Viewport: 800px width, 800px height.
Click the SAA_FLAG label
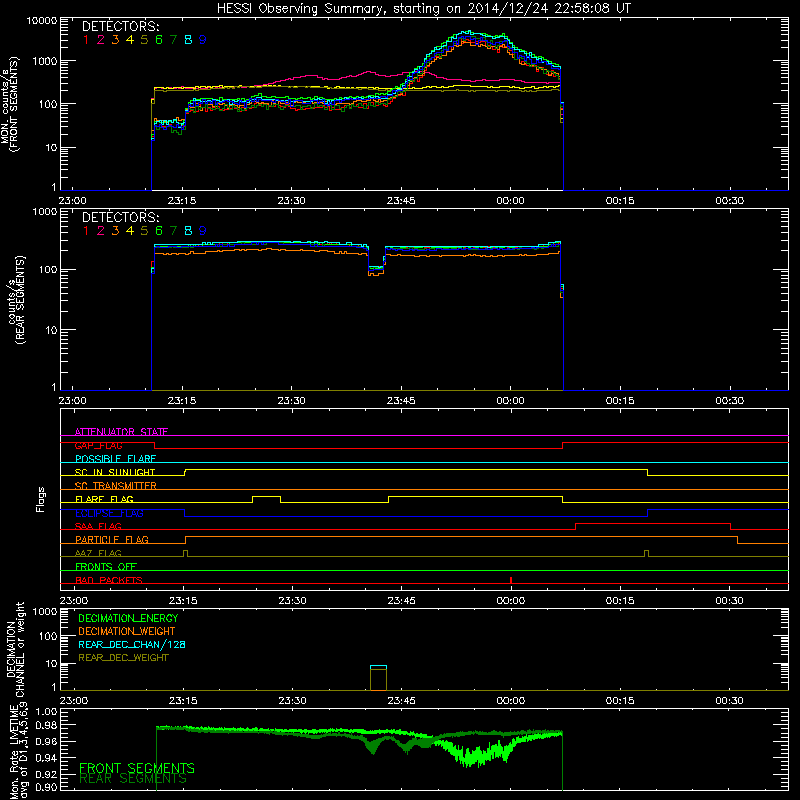(x=98, y=526)
